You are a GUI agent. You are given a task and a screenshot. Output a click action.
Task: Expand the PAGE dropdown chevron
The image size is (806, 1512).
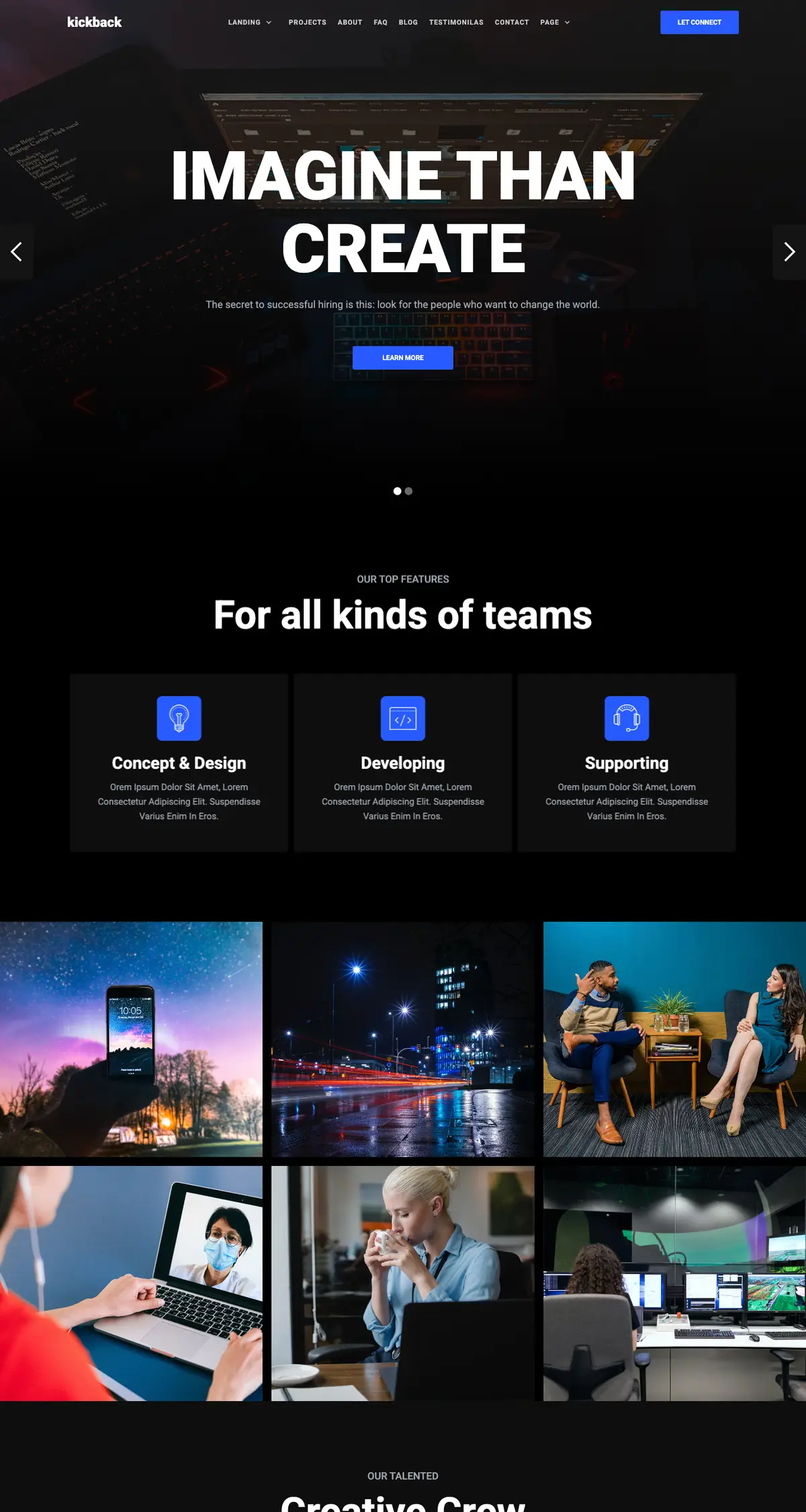[567, 22]
